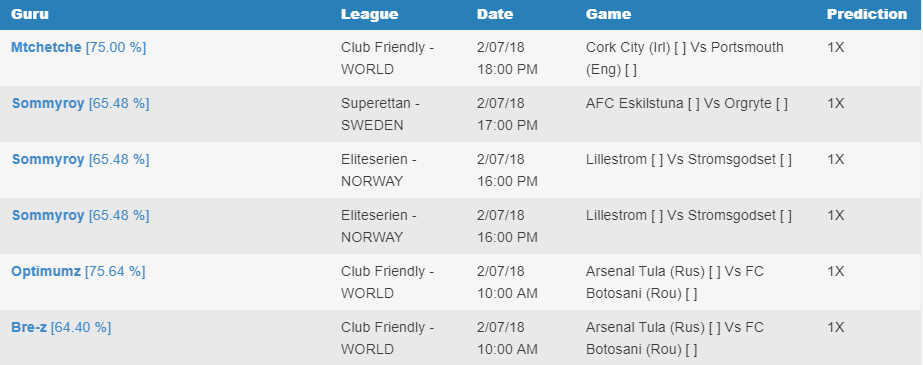Sort by the Date column header
923x365 pixels.
coord(495,14)
